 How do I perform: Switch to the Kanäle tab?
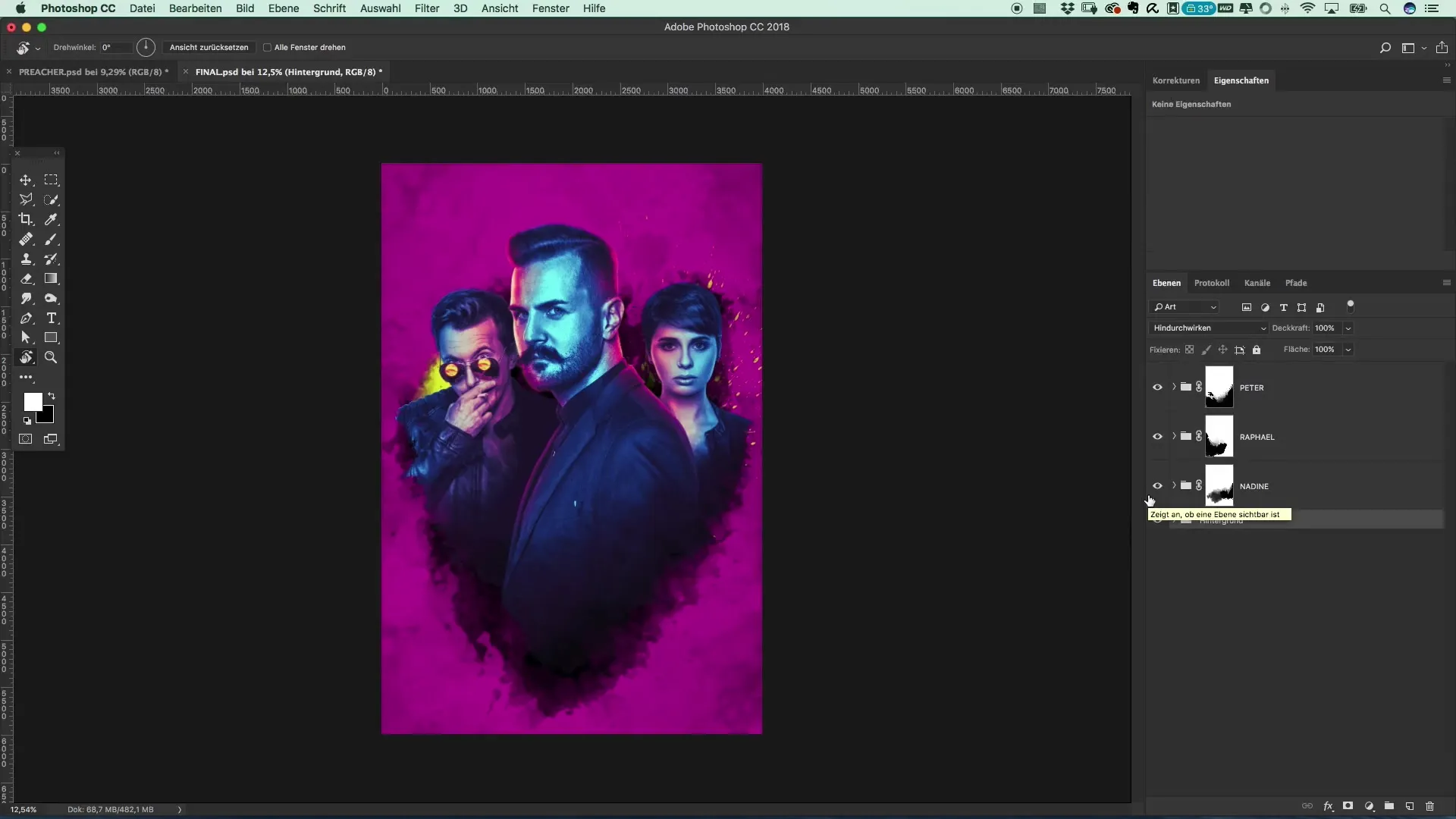point(1257,283)
